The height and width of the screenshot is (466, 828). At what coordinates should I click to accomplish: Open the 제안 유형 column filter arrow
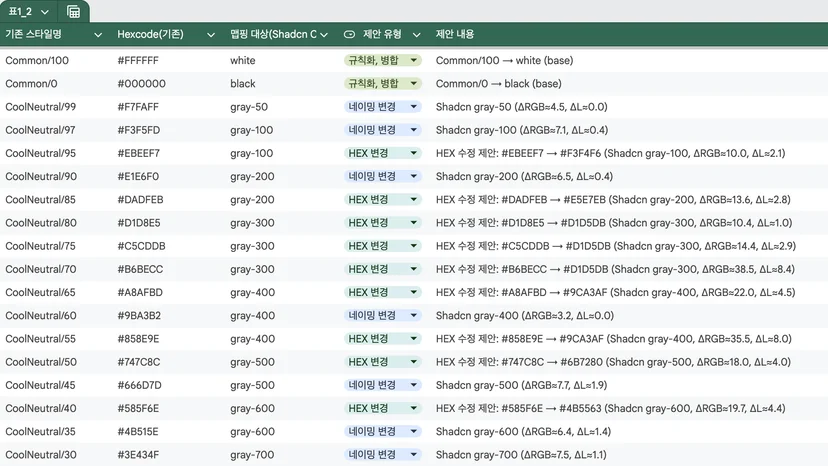coord(417,35)
